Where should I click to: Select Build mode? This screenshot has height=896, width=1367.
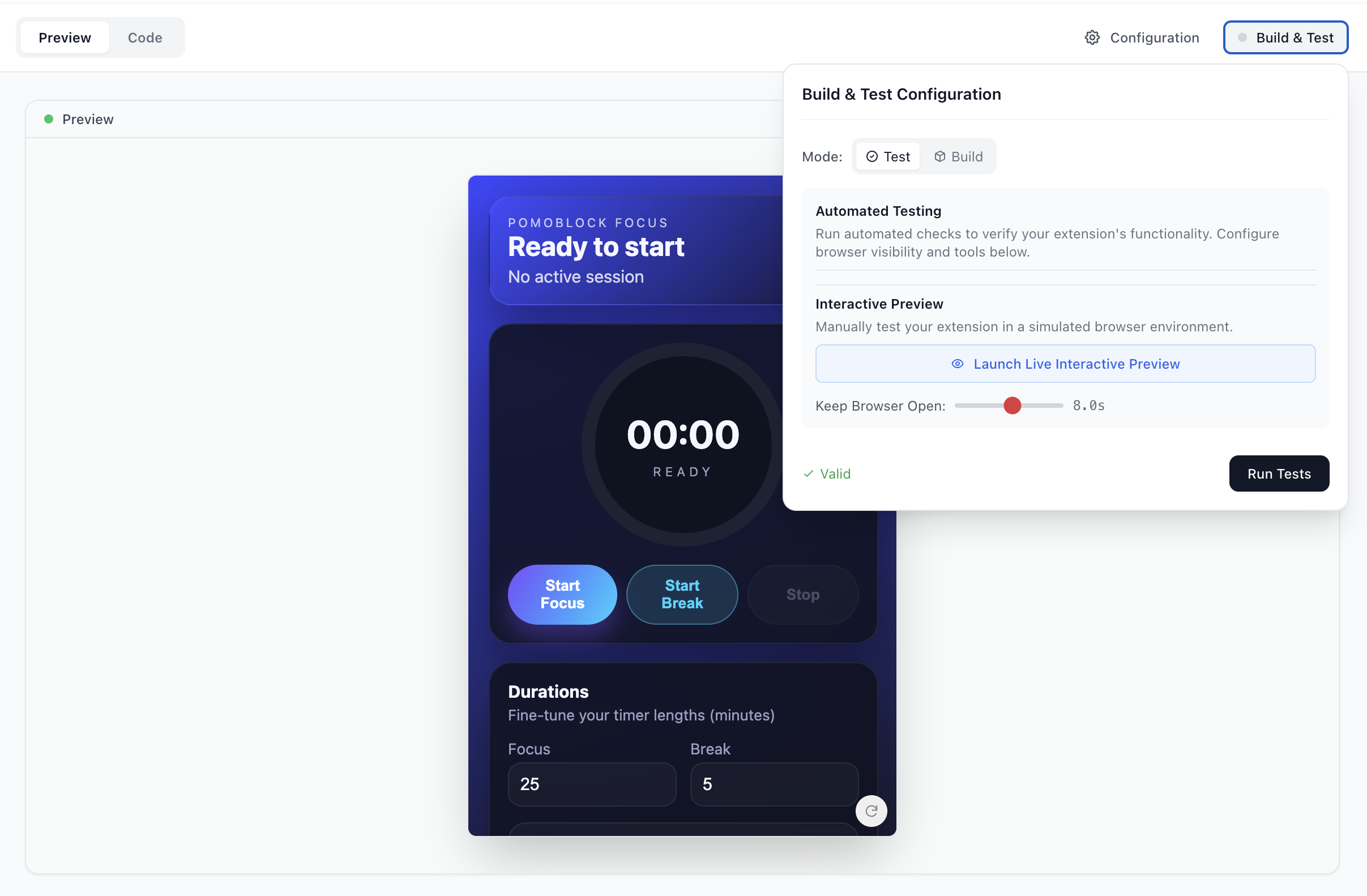958,157
